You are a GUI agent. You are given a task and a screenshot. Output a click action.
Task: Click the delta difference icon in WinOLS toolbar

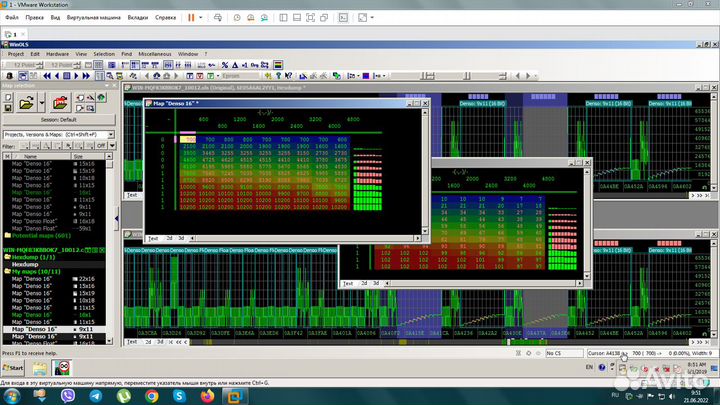click(235, 65)
